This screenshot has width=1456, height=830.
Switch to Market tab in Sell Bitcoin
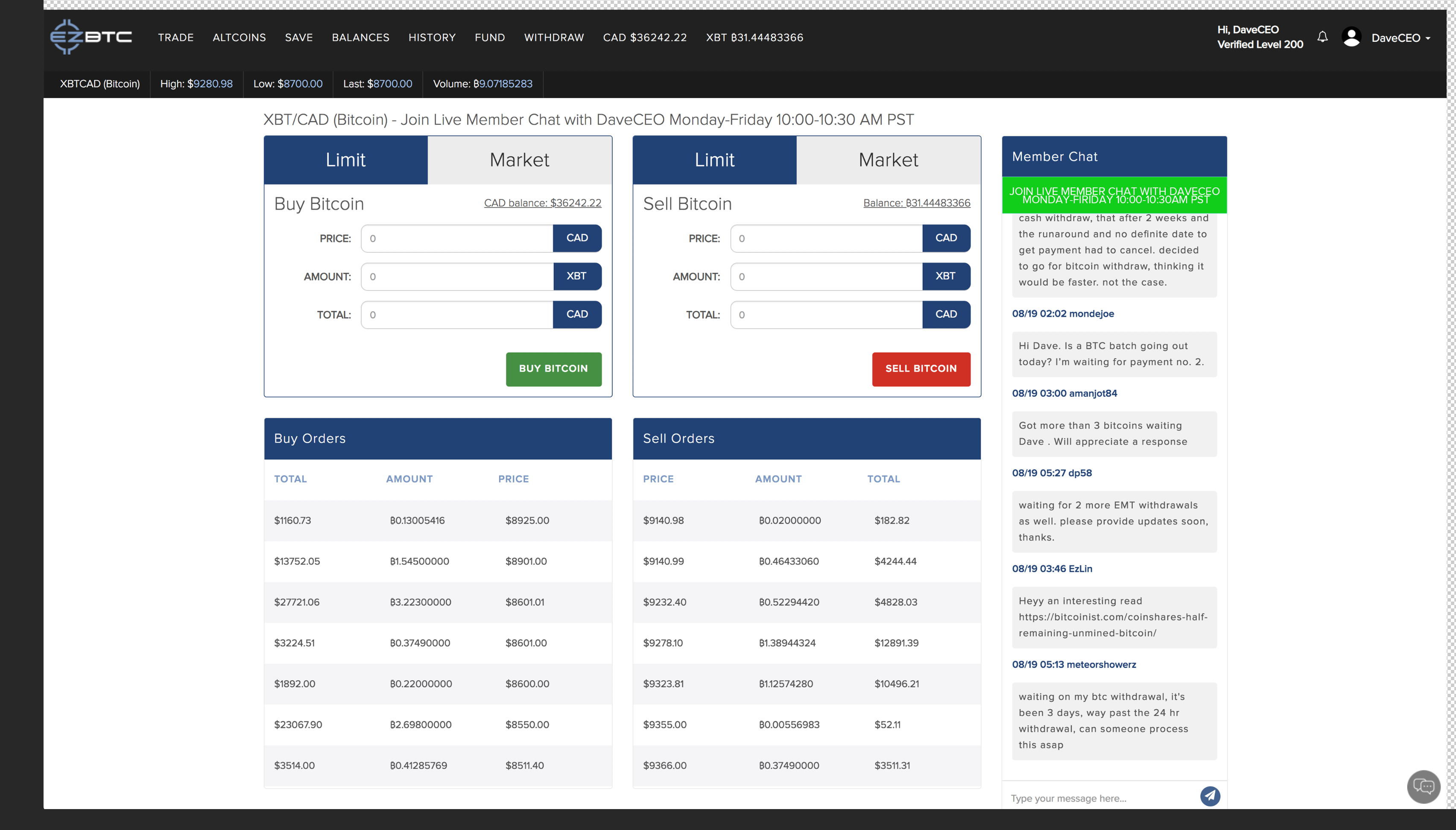(x=888, y=160)
